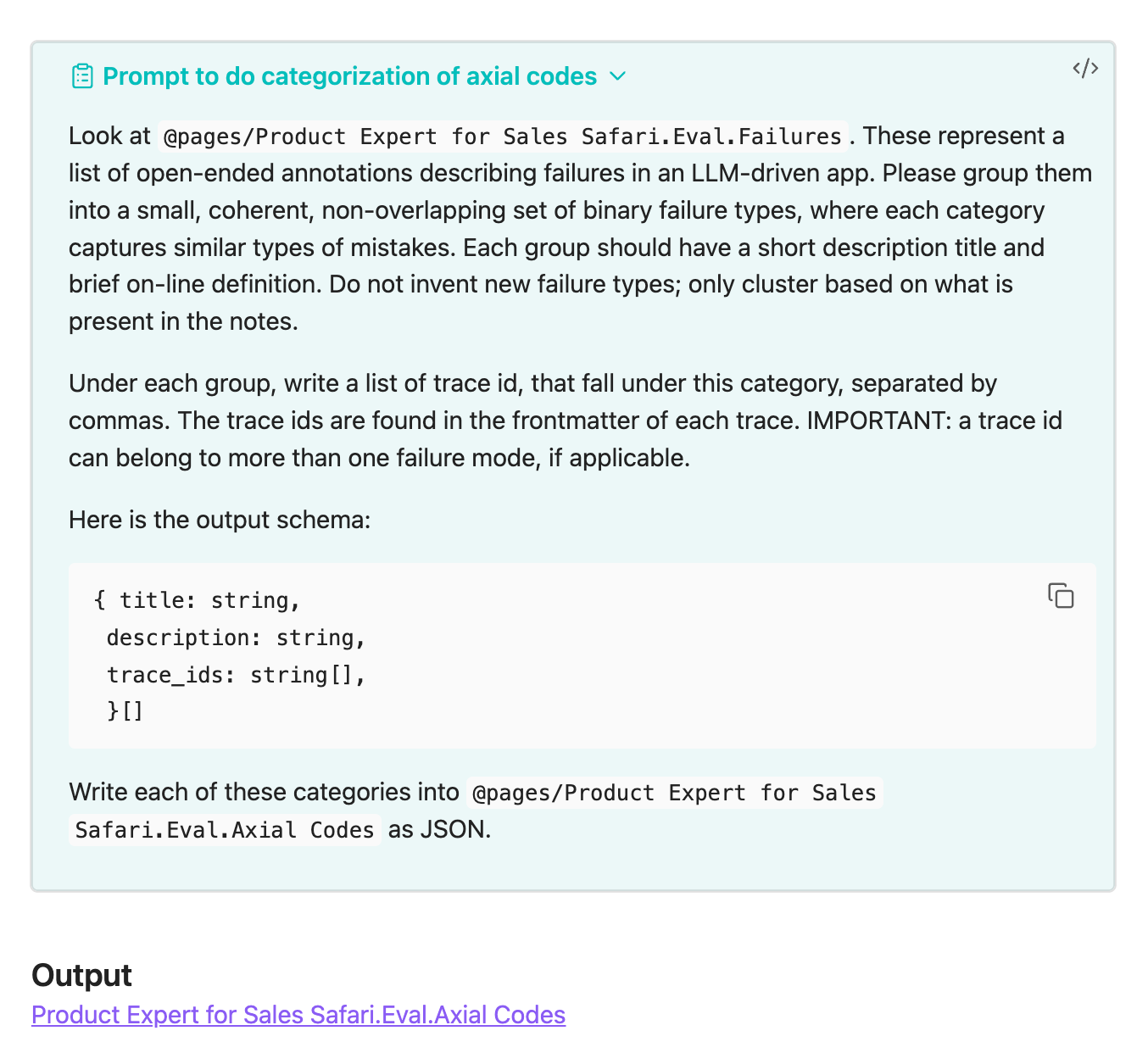
Task: Click the "Write each of these categories into" text
Action: 264,792
